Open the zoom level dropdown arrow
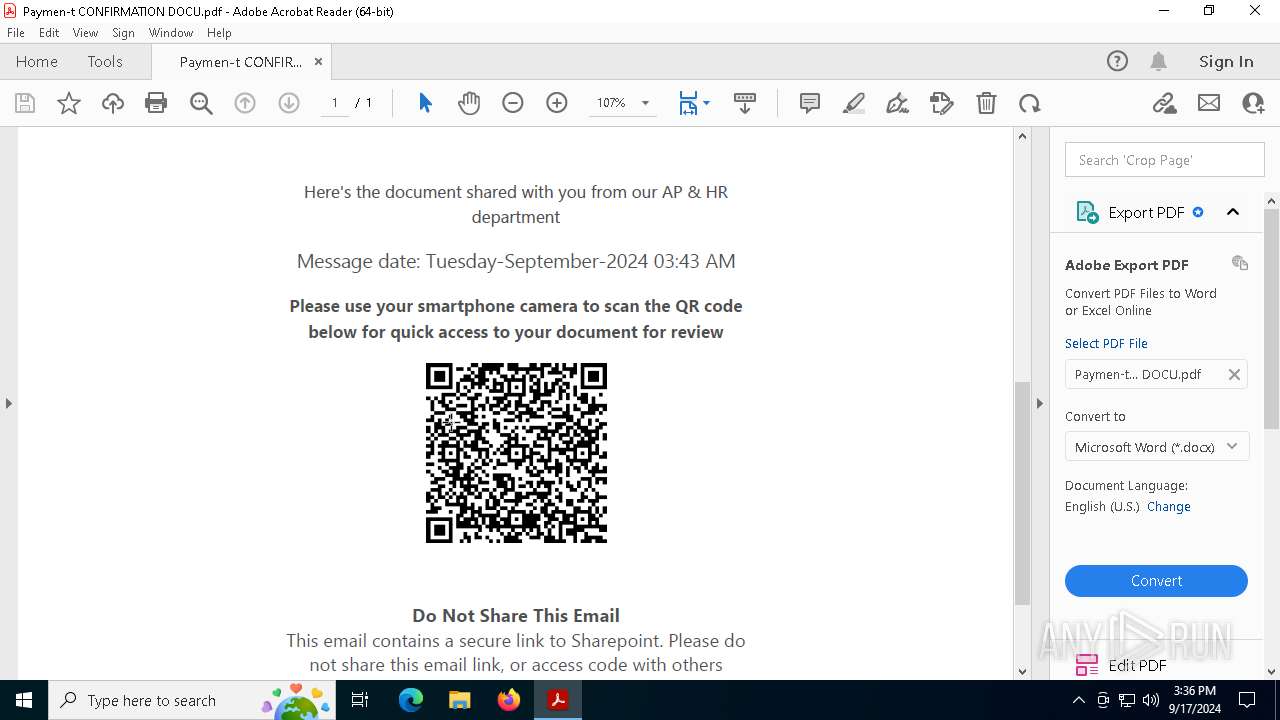Viewport: 1280px width, 720px height. tap(645, 103)
